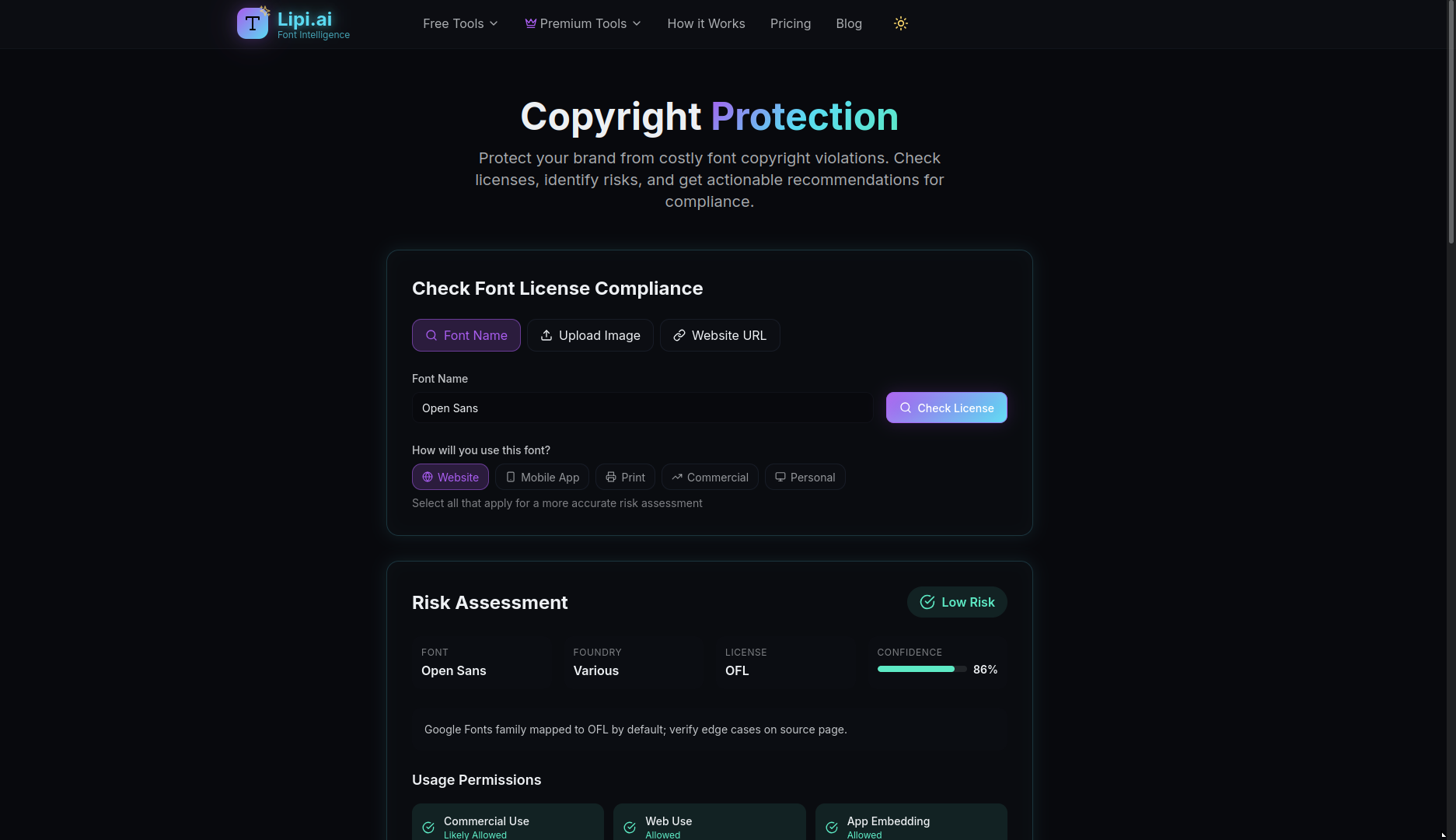Click the Low Risk checkmark badge icon
Image resolution: width=1456 pixels, height=840 pixels.
[x=927, y=602]
